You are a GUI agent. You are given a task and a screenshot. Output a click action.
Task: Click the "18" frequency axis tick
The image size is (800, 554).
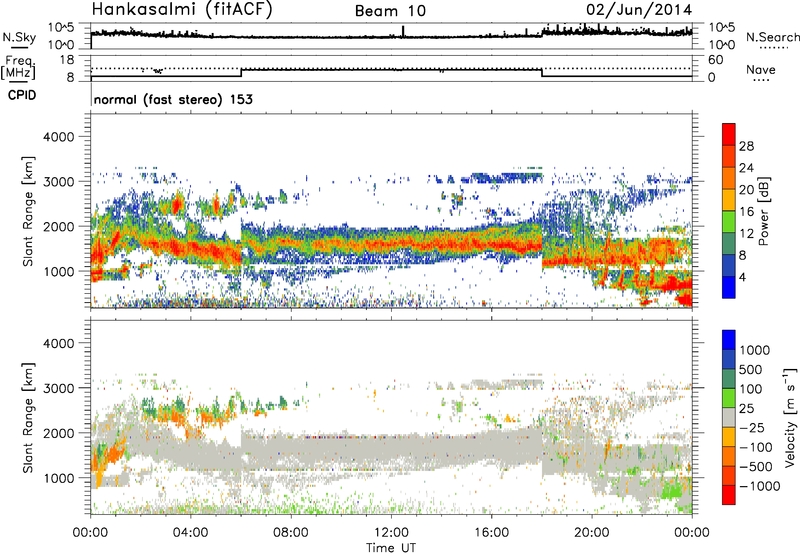[x=67, y=60]
